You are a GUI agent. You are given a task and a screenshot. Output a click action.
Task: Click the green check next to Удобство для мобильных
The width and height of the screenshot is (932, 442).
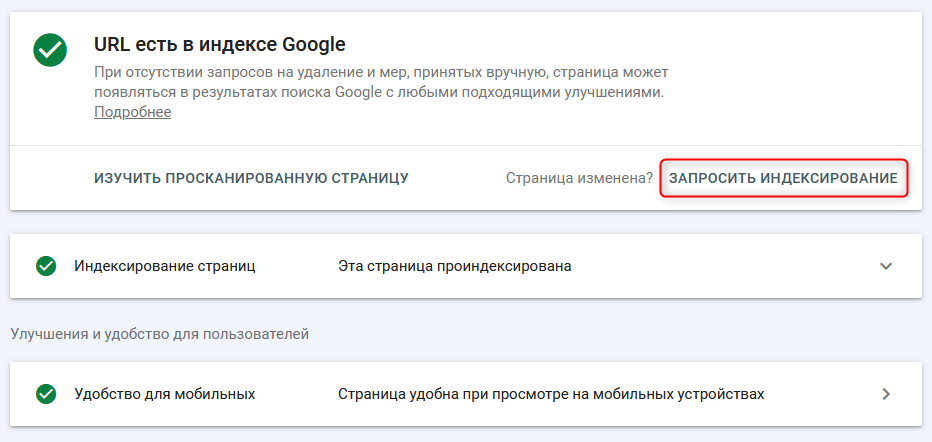point(45,394)
